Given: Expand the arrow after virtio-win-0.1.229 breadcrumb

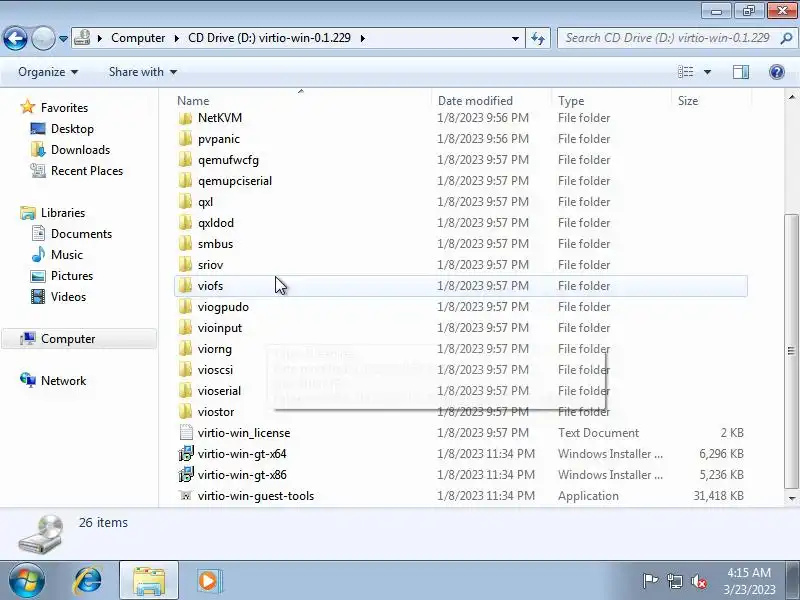Looking at the screenshot, I should [x=363, y=38].
